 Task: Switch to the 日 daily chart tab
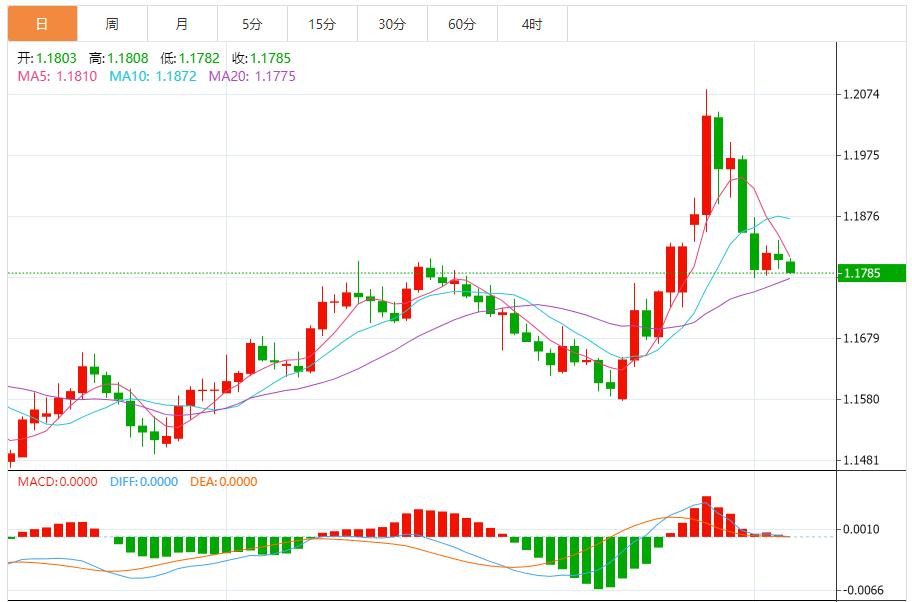42,24
